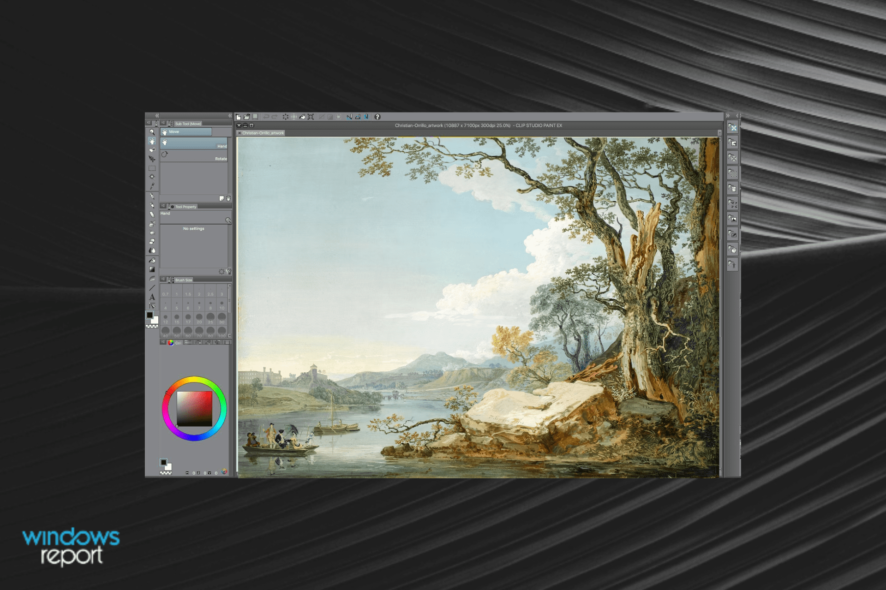The width and height of the screenshot is (886, 590).
Task: Open the Help question mark icon
Action: (x=377, y=117)
